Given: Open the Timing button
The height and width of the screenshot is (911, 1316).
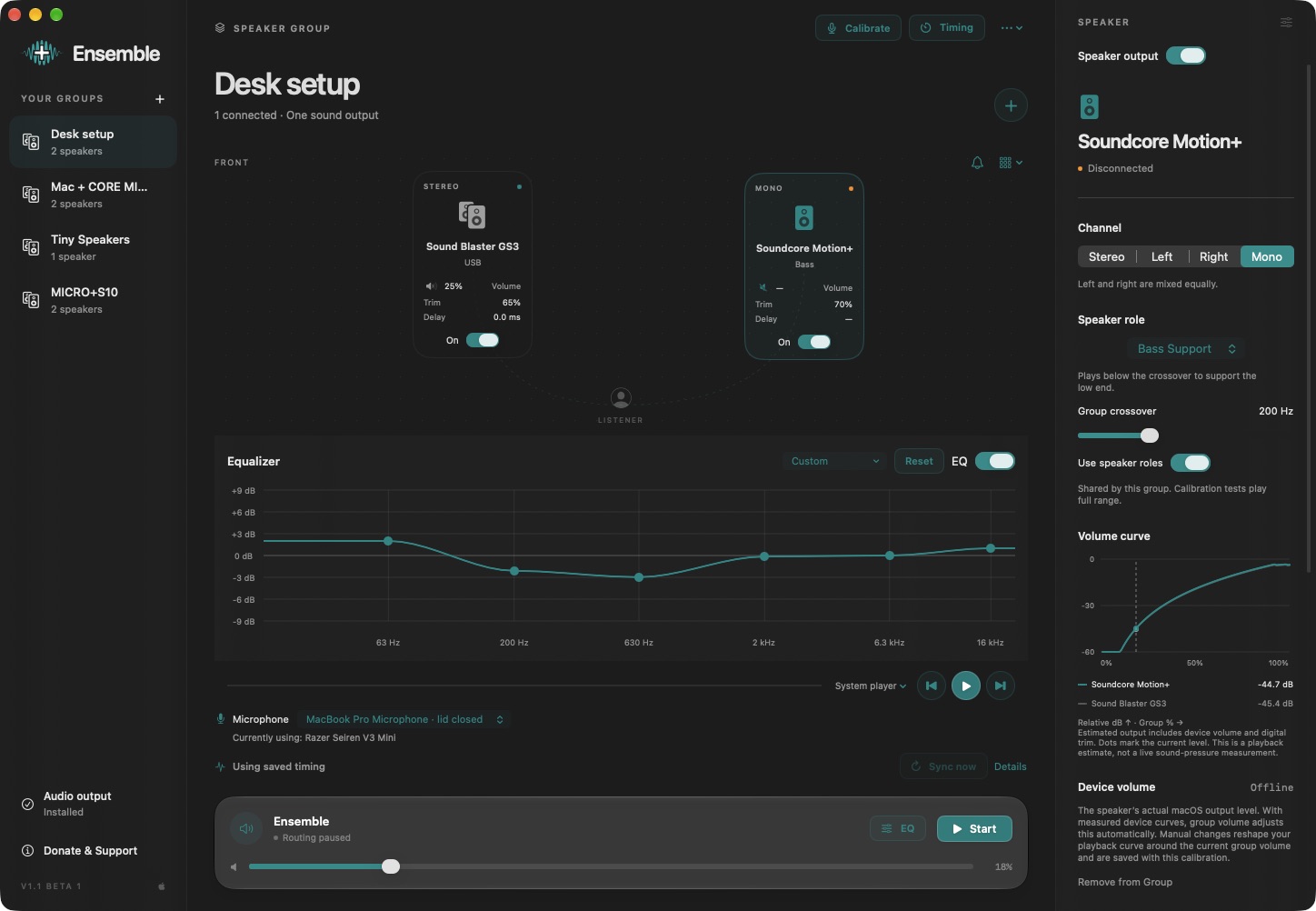Looking at the screenshot, I should pyautogui.click(x=946, y=28).
